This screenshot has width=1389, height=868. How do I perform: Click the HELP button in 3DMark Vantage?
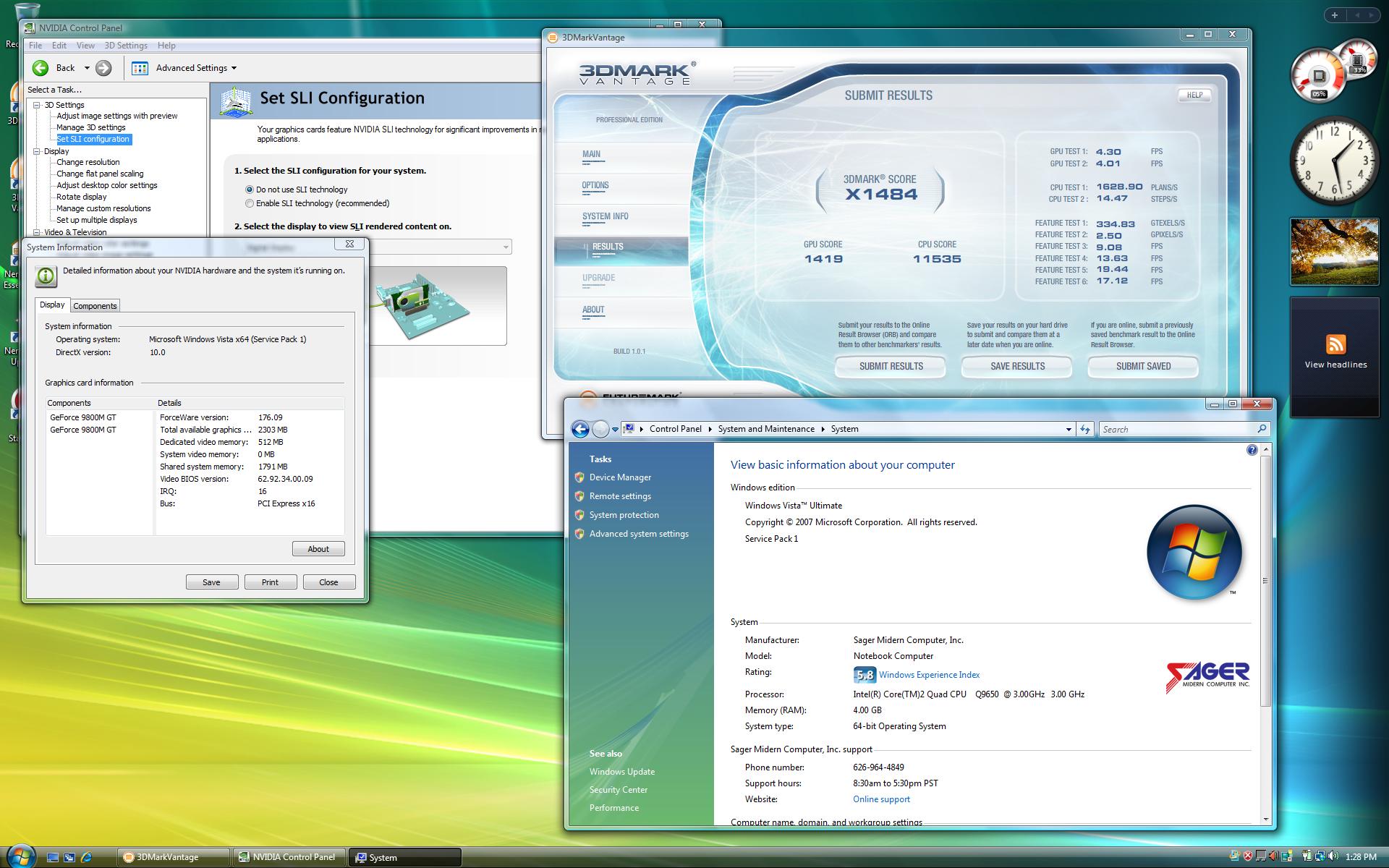tap(1194, 95)
